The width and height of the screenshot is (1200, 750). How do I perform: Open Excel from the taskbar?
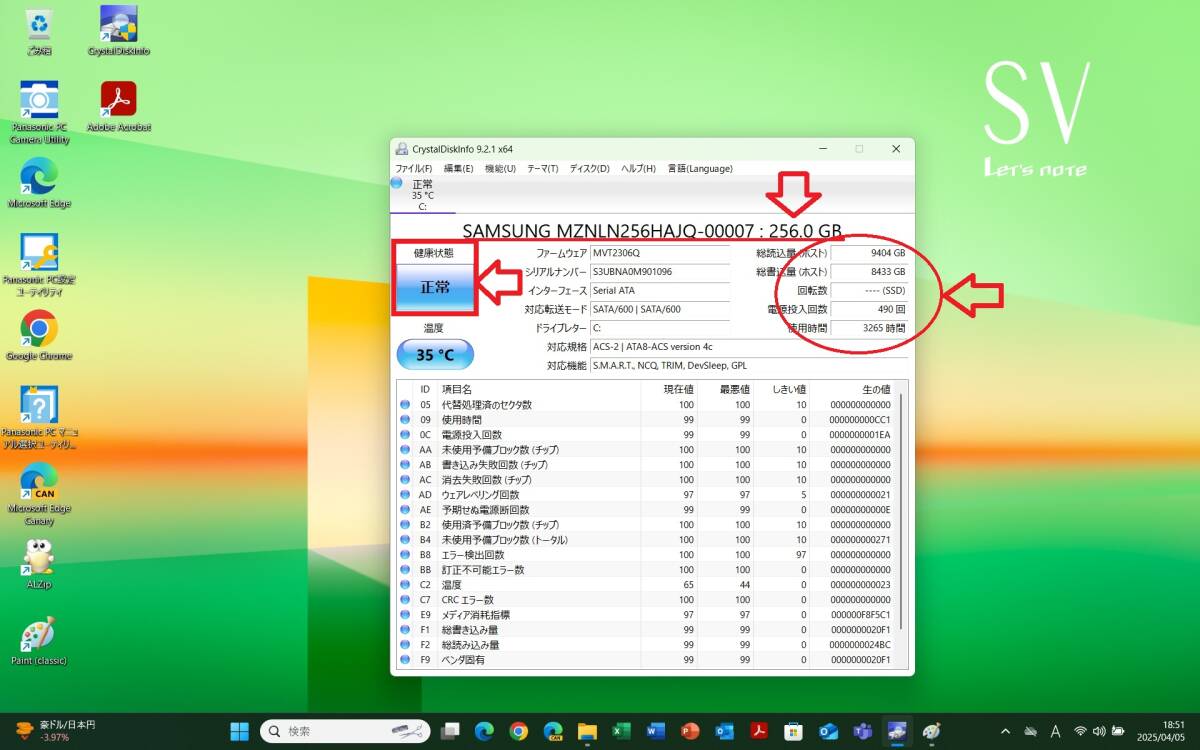coord(621,731)
